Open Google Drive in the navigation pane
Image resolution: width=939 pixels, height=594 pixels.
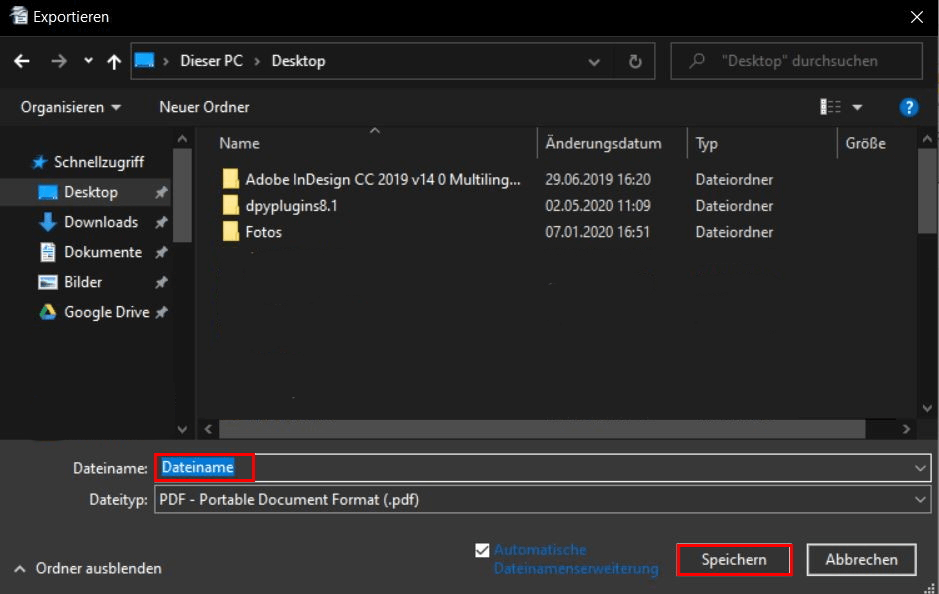107,312
